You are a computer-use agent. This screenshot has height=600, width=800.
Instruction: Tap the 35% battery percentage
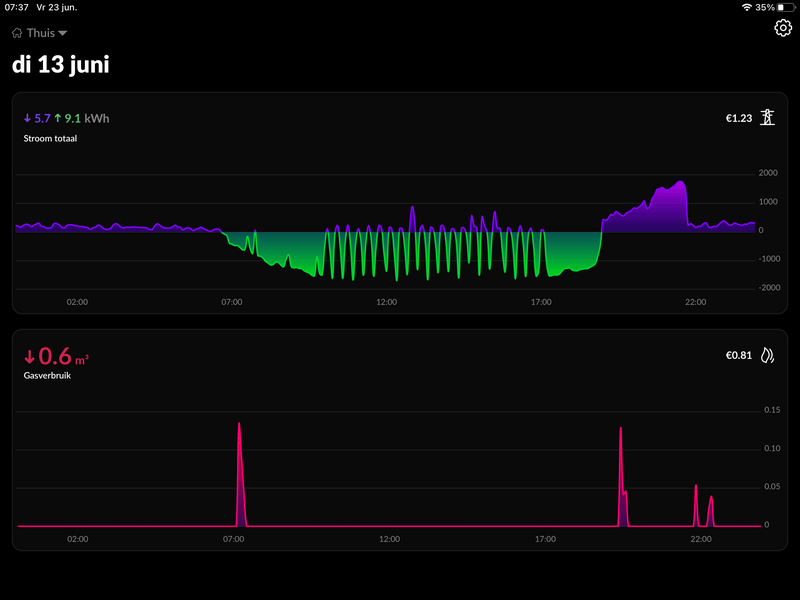click(765, 7)
